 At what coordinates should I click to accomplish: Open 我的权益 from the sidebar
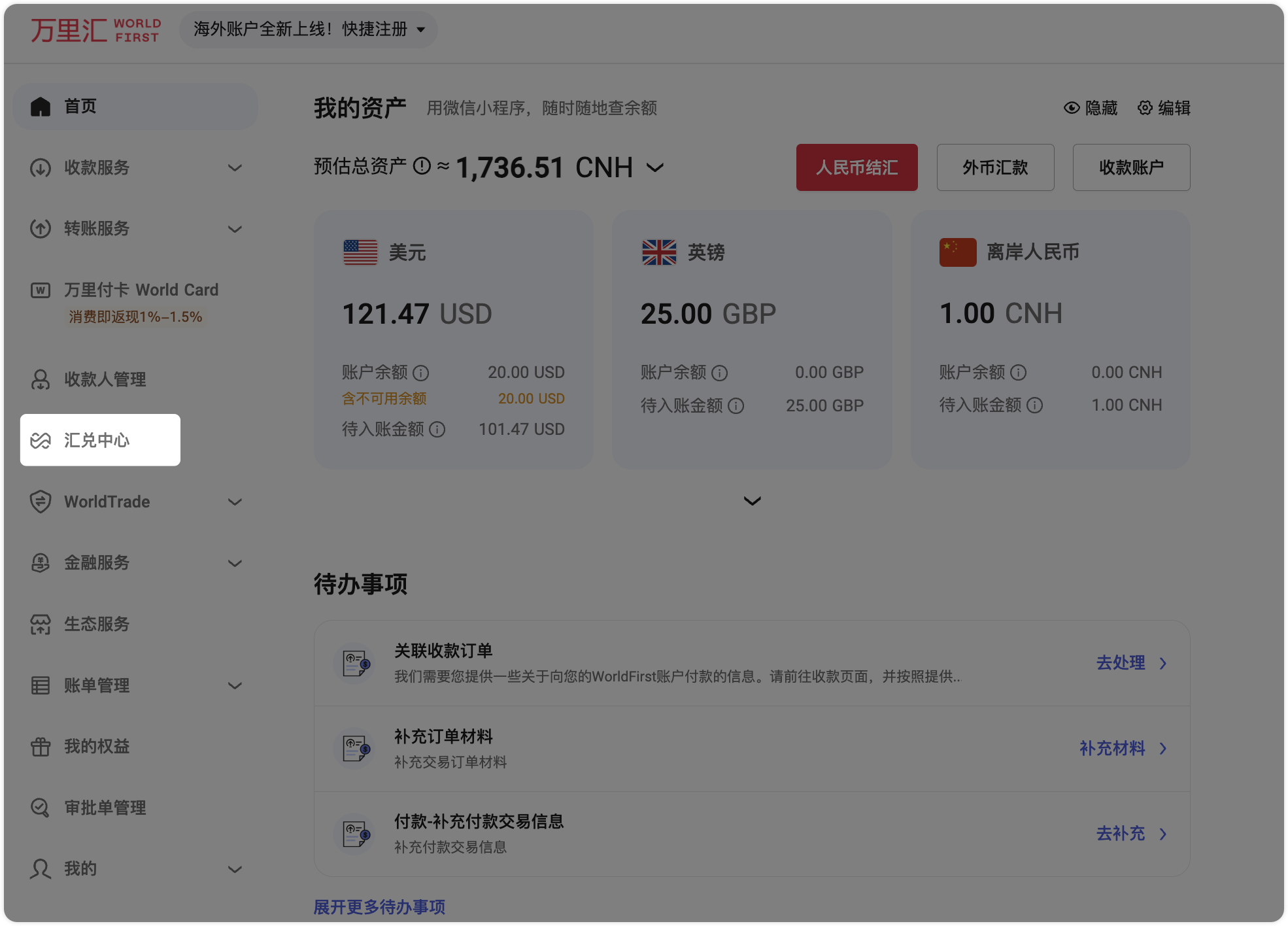tap(96, 746)
